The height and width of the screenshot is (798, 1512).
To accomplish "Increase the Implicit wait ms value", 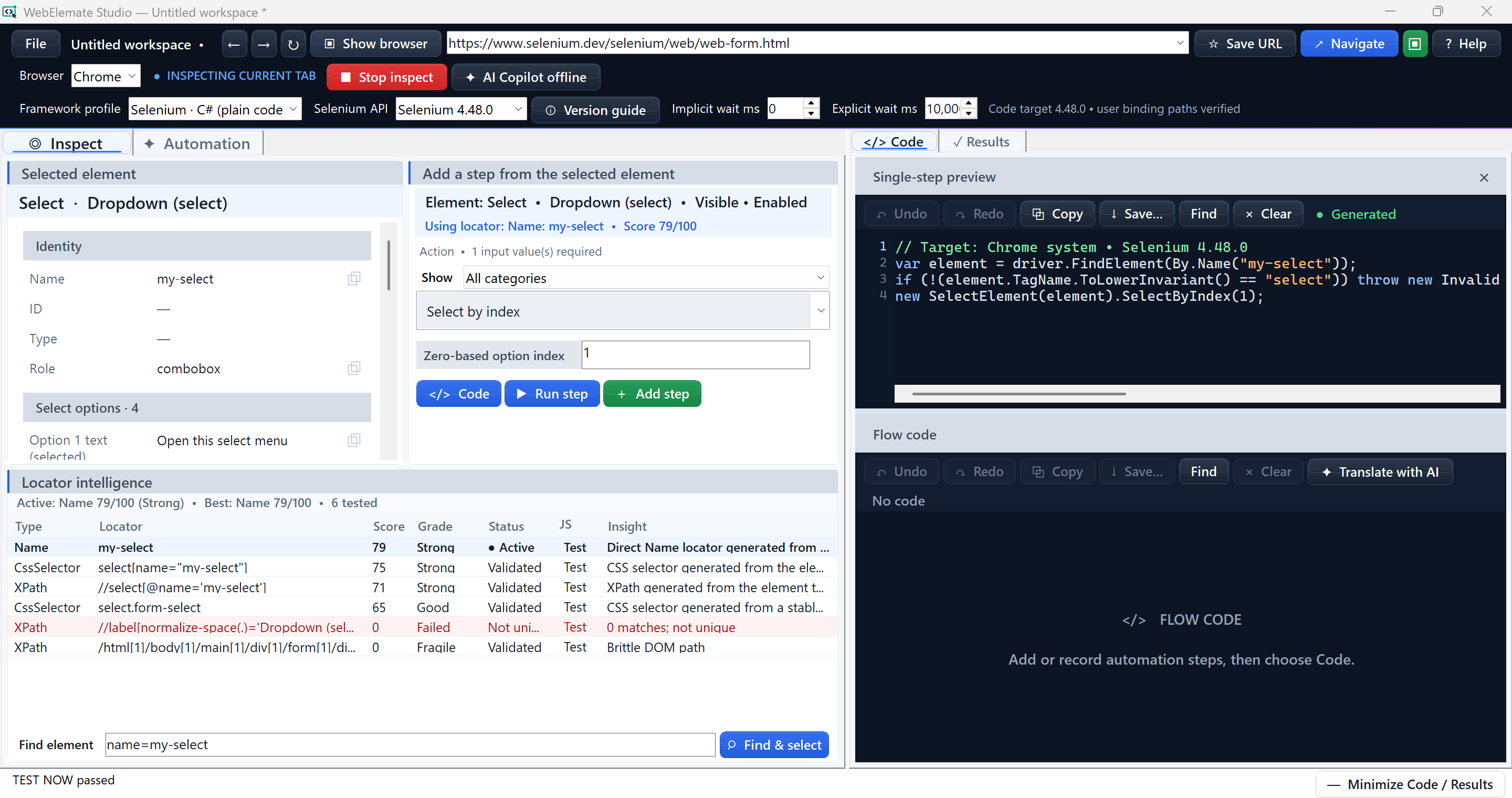I will tap(811, 103).
